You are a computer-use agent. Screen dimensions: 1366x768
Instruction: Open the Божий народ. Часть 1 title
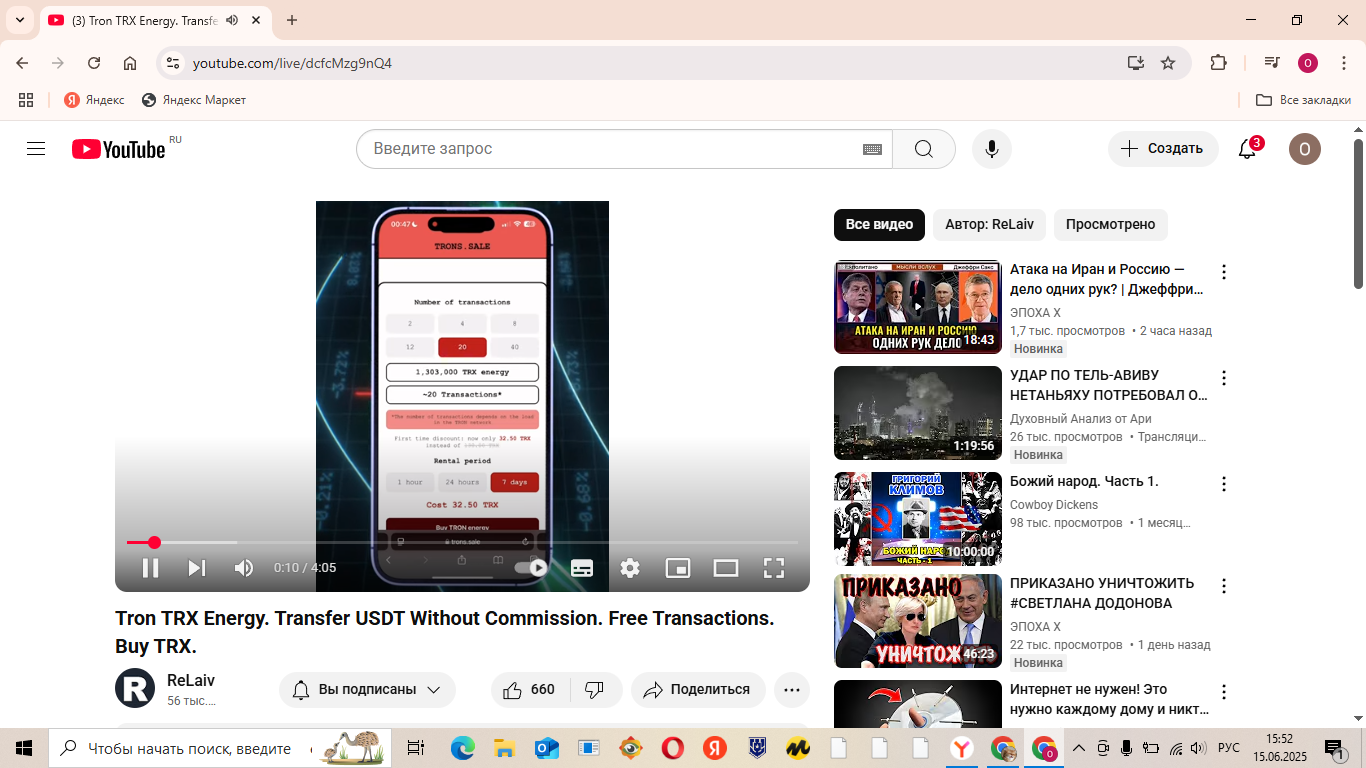coord(1084,481)
